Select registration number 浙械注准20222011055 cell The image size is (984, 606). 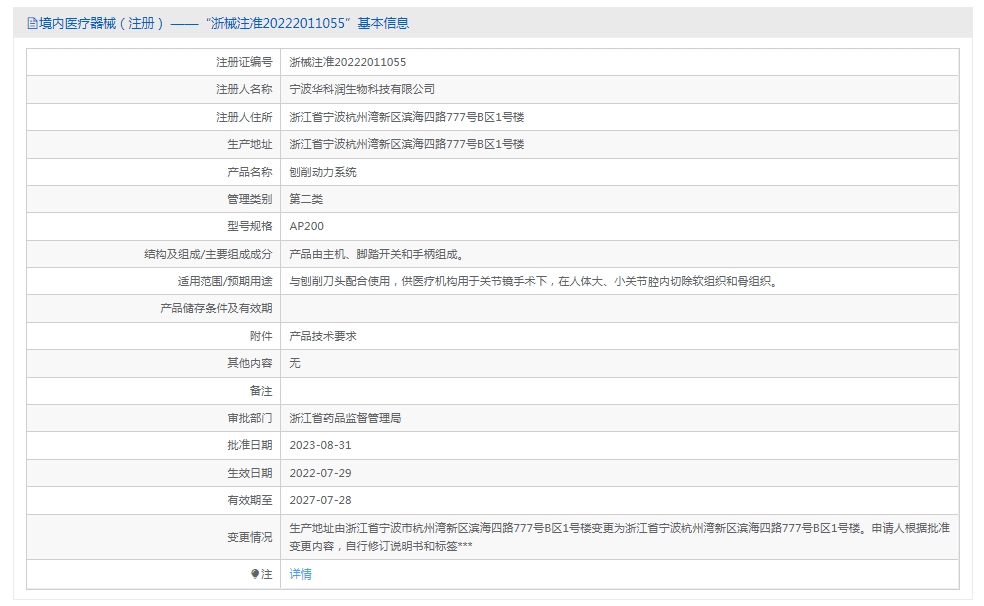[347, 62]
